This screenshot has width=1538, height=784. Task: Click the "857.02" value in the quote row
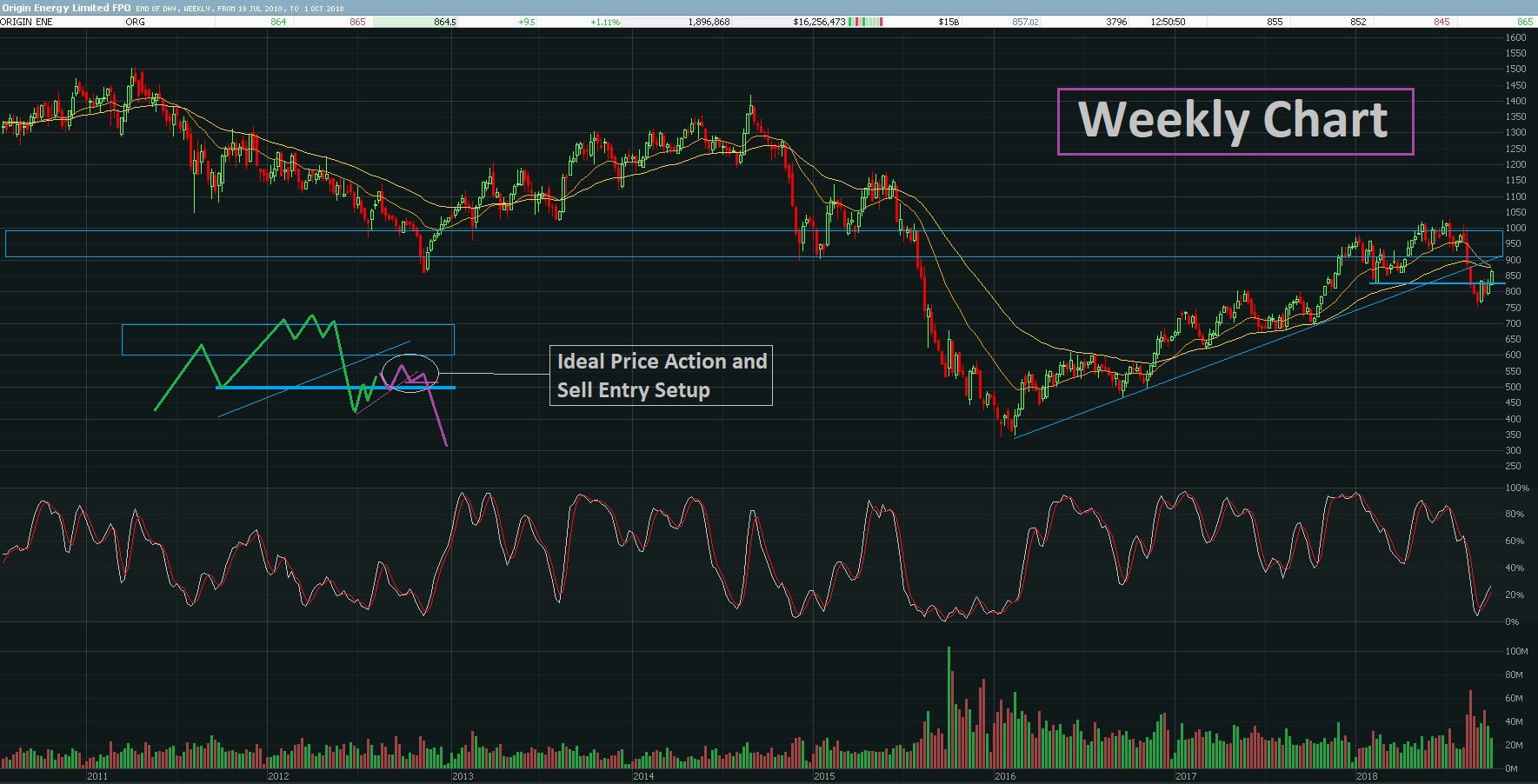[x=1025, y=22]
